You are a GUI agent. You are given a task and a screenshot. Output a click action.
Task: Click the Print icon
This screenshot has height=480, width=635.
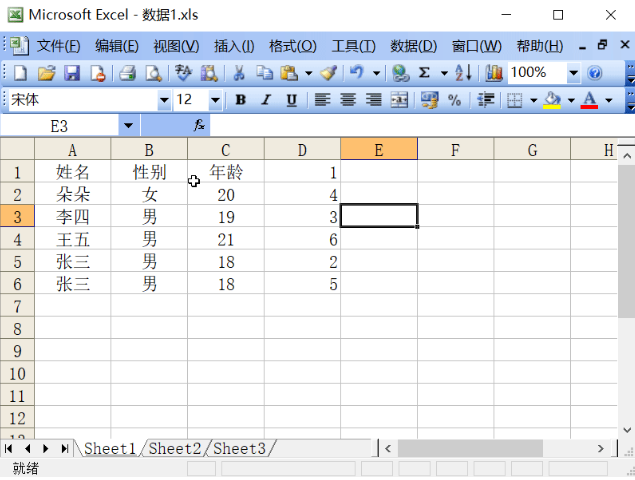127,73
